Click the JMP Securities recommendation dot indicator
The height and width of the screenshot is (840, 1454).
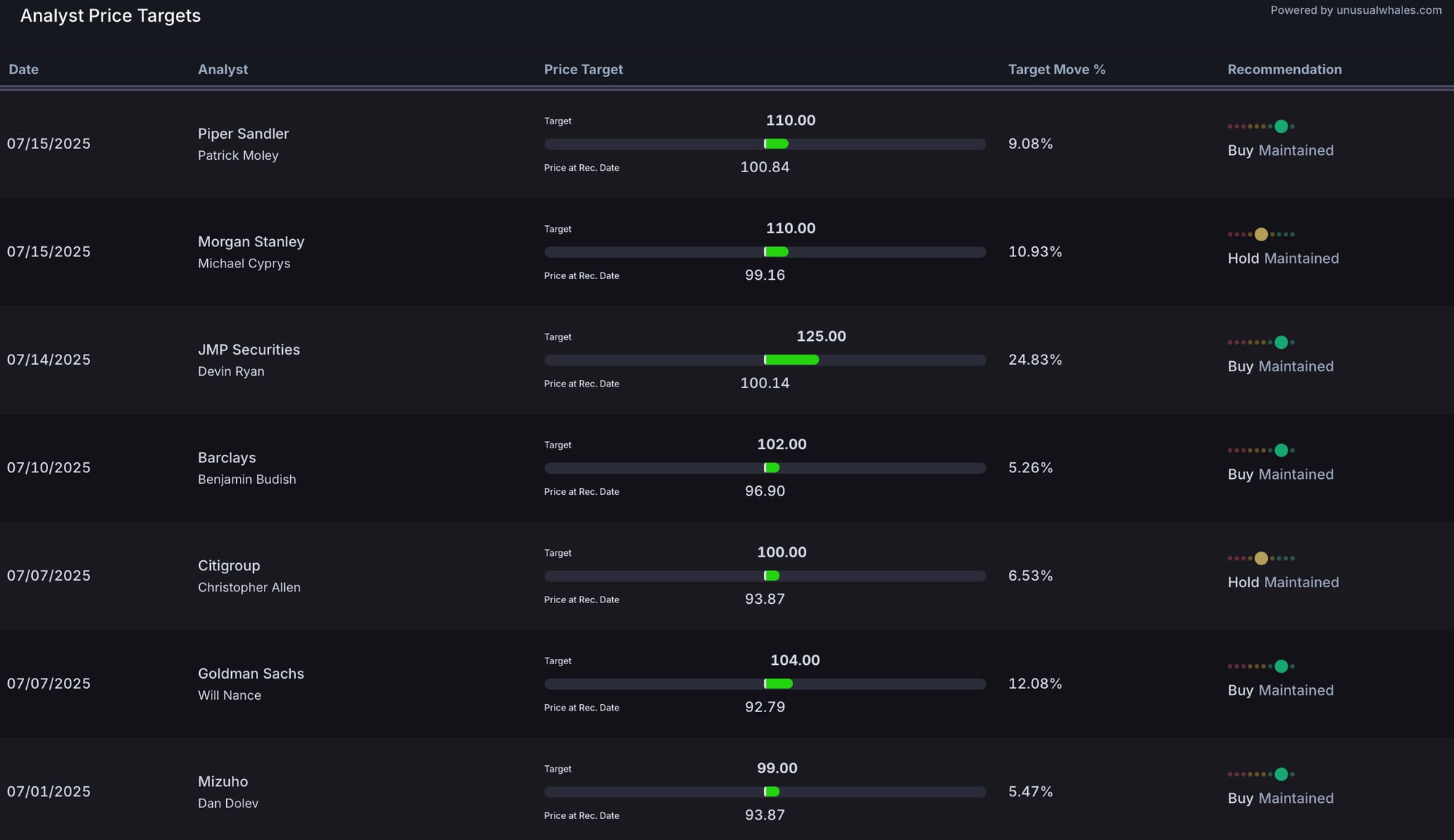[x=1261, y=342]
